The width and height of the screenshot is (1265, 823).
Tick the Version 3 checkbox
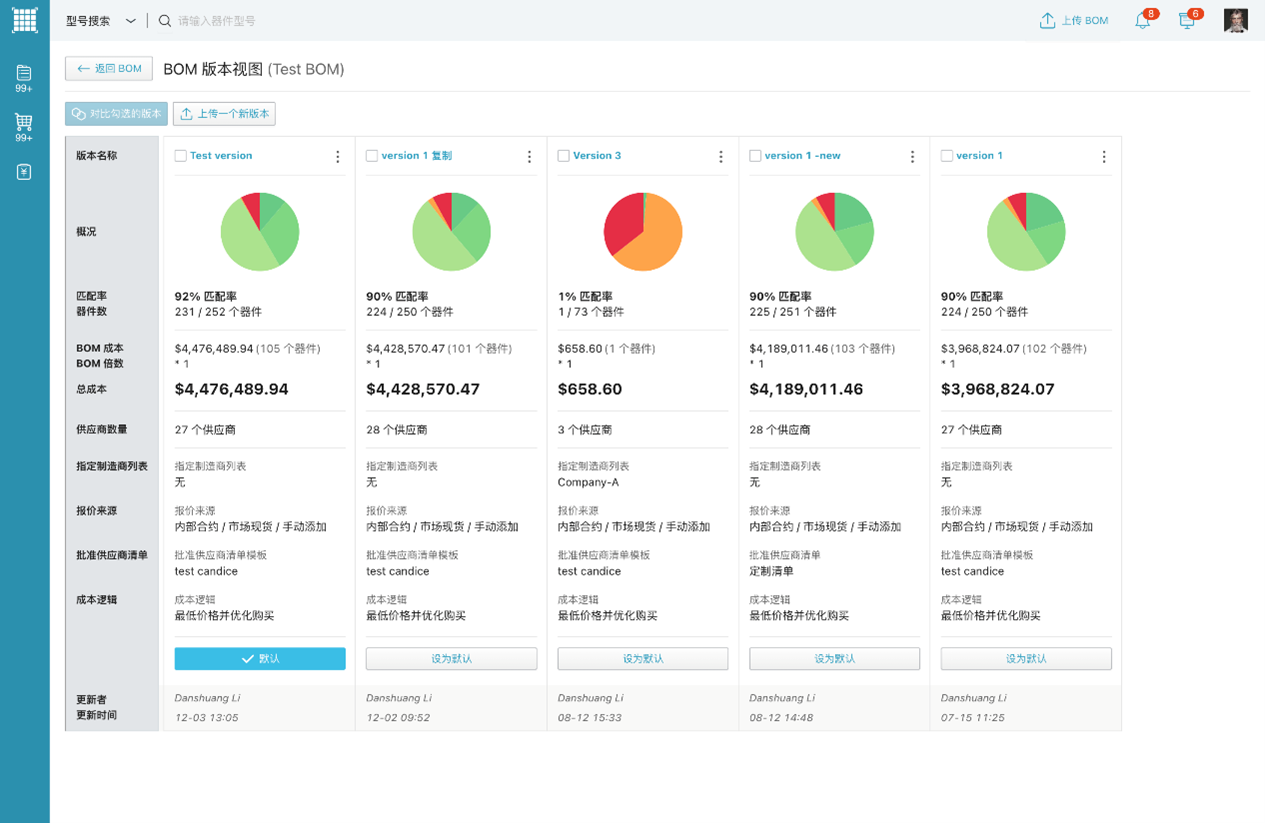point(563,156)
